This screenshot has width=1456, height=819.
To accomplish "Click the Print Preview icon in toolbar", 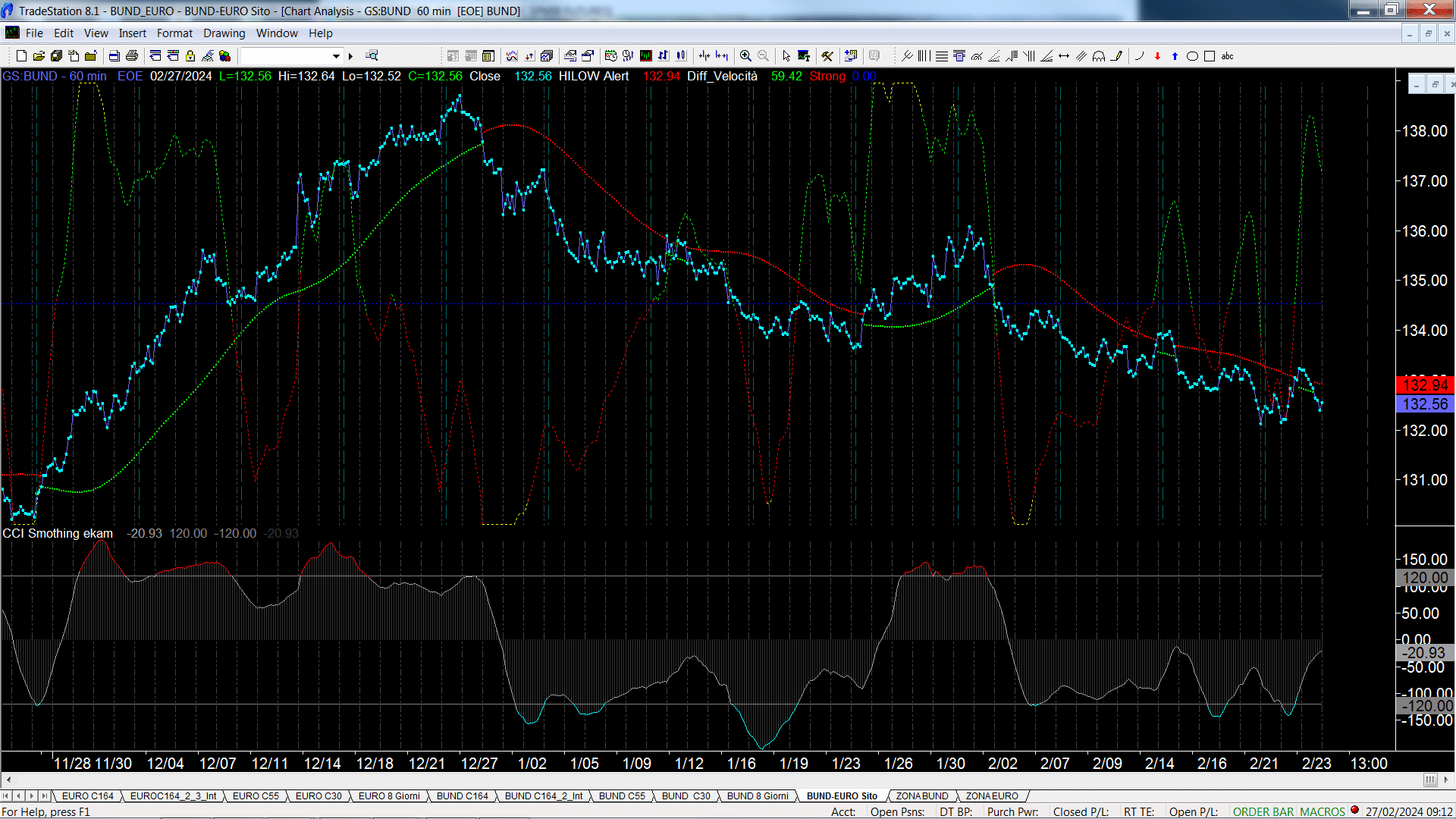I will tap(114, 56).
